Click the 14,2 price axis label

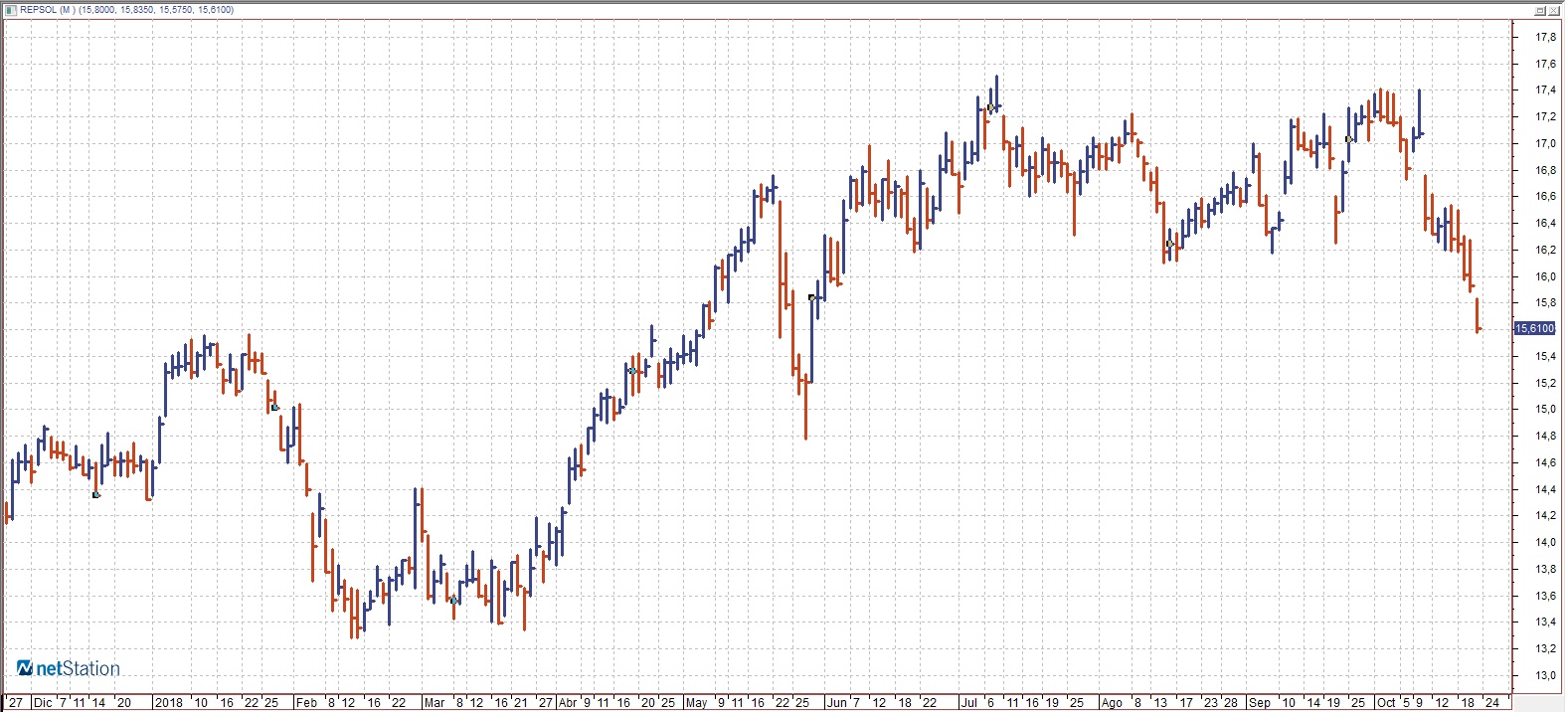click(x=1546, y=515)
